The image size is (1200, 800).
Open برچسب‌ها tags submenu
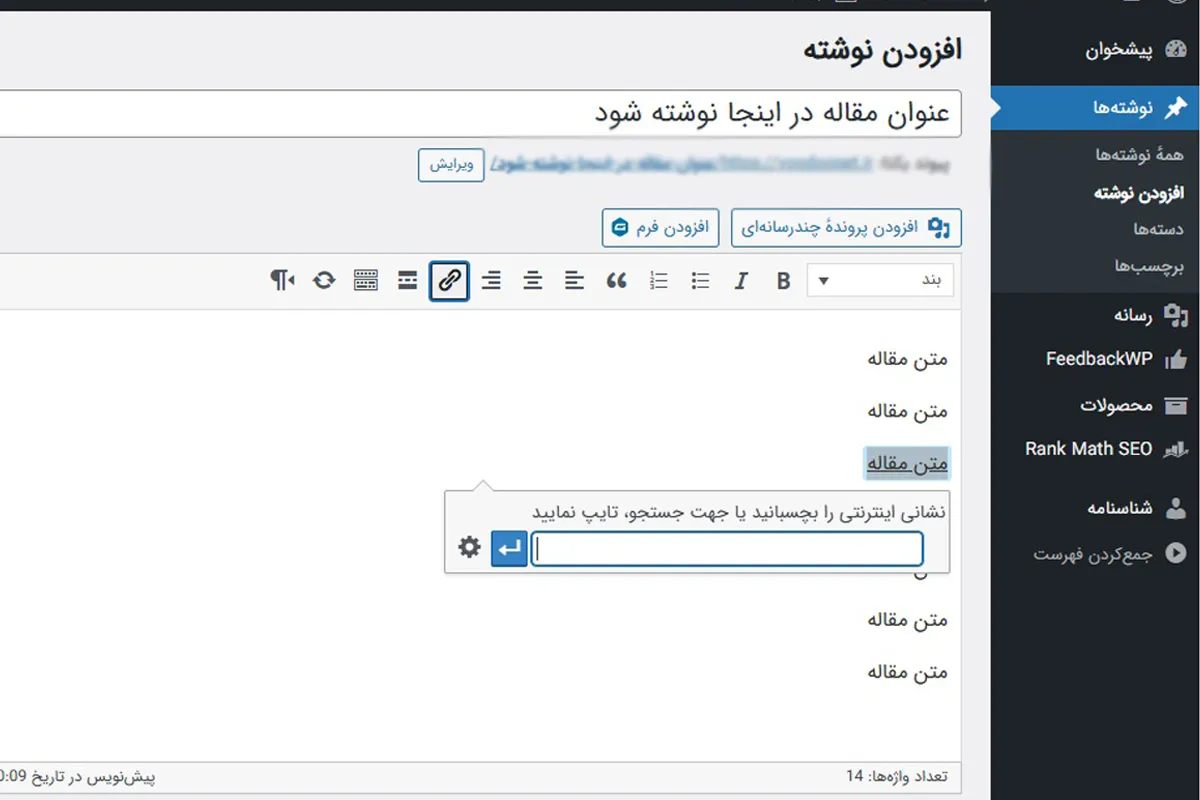click(1150, 266)
